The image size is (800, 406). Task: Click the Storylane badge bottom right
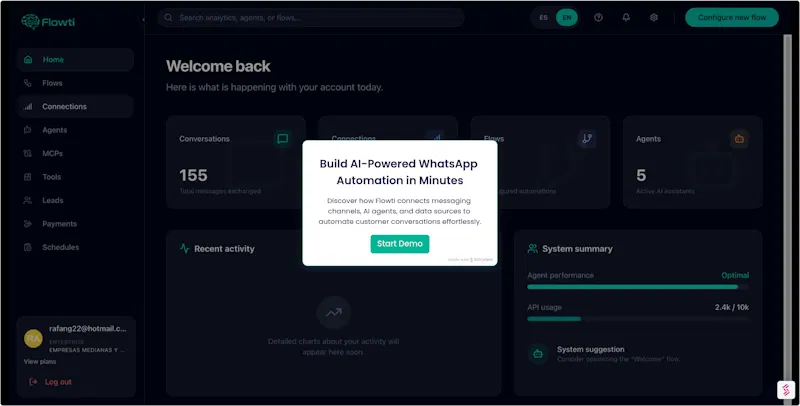[x=786, y=390]
